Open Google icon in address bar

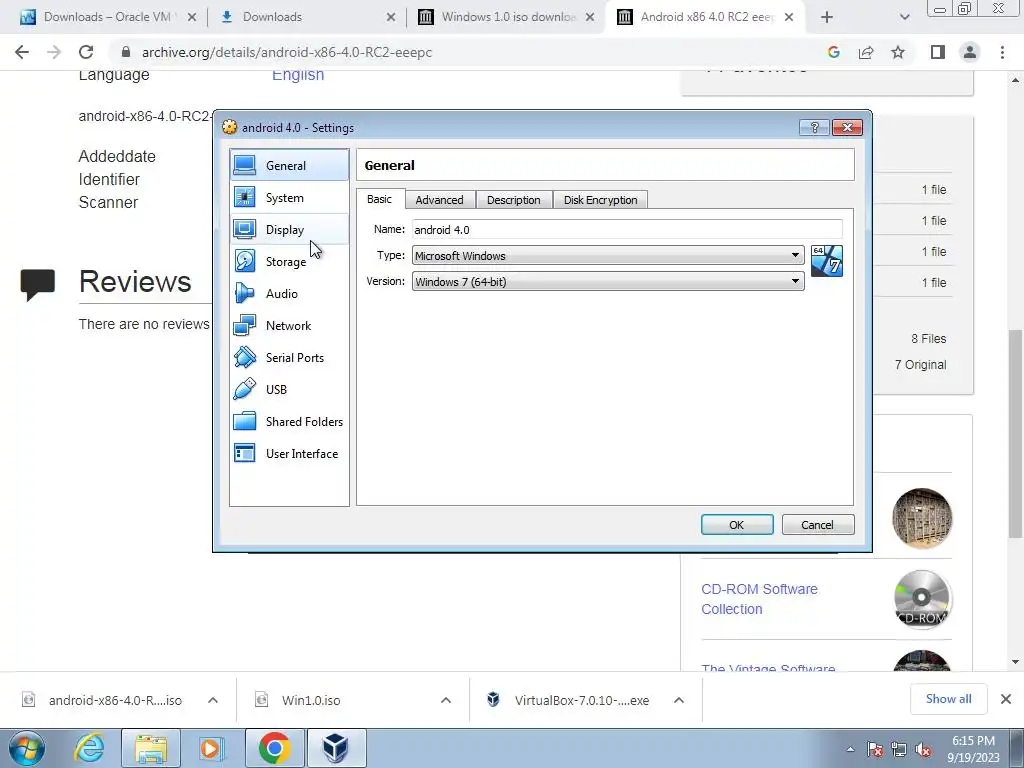click(x=833, y=52)
